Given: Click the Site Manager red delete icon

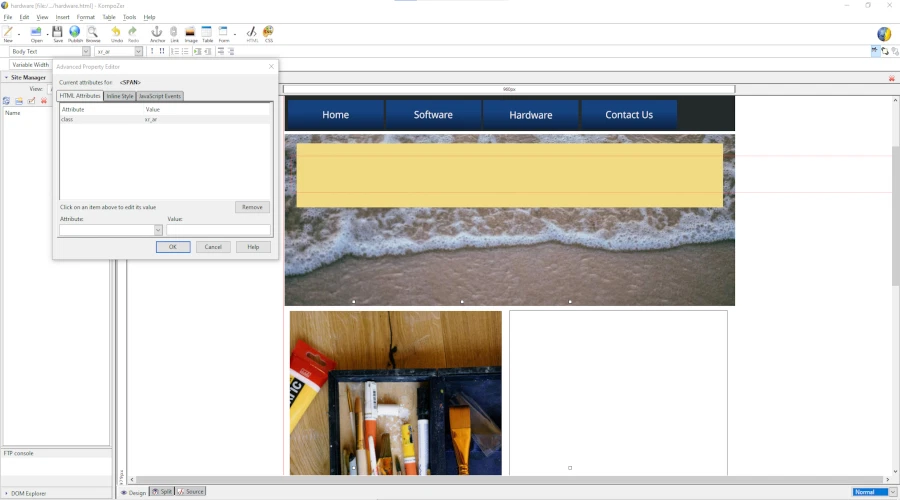Looking at the screenshot, I should [x=44, y=100].
